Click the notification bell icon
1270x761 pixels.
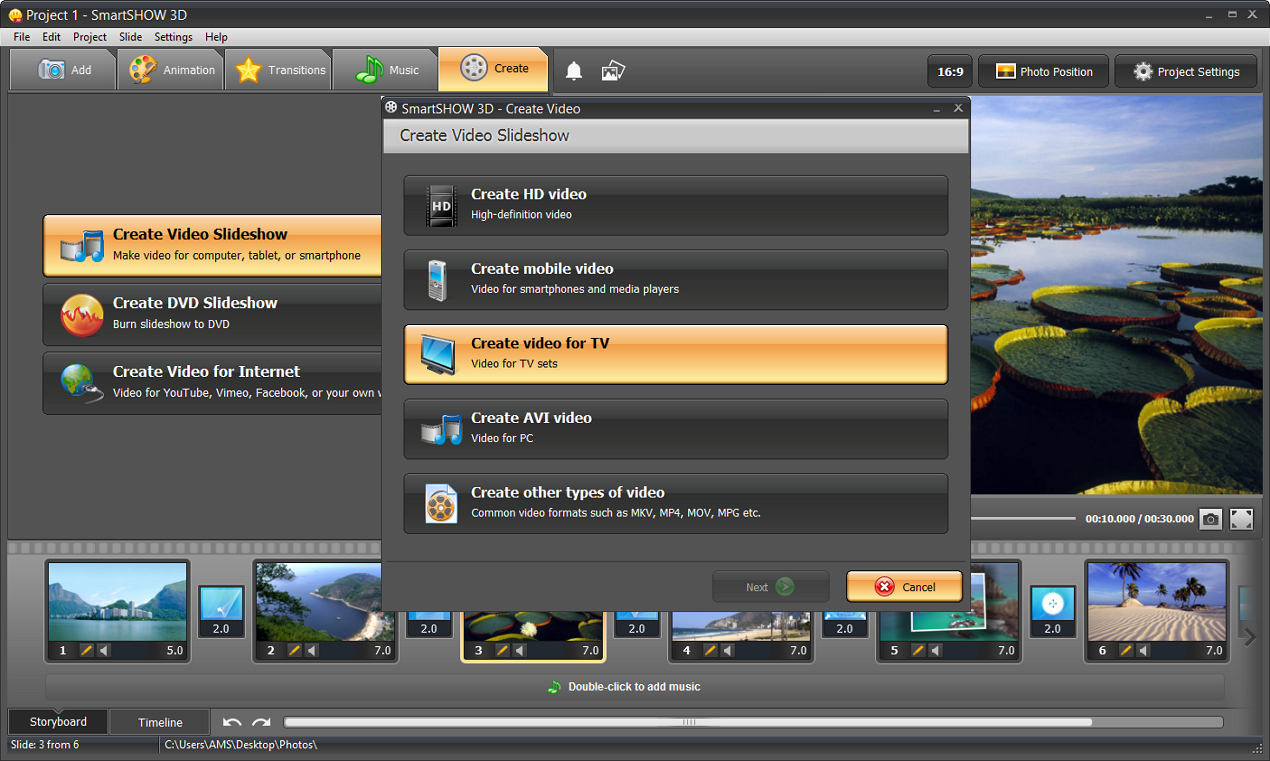[x=573, y=70]
